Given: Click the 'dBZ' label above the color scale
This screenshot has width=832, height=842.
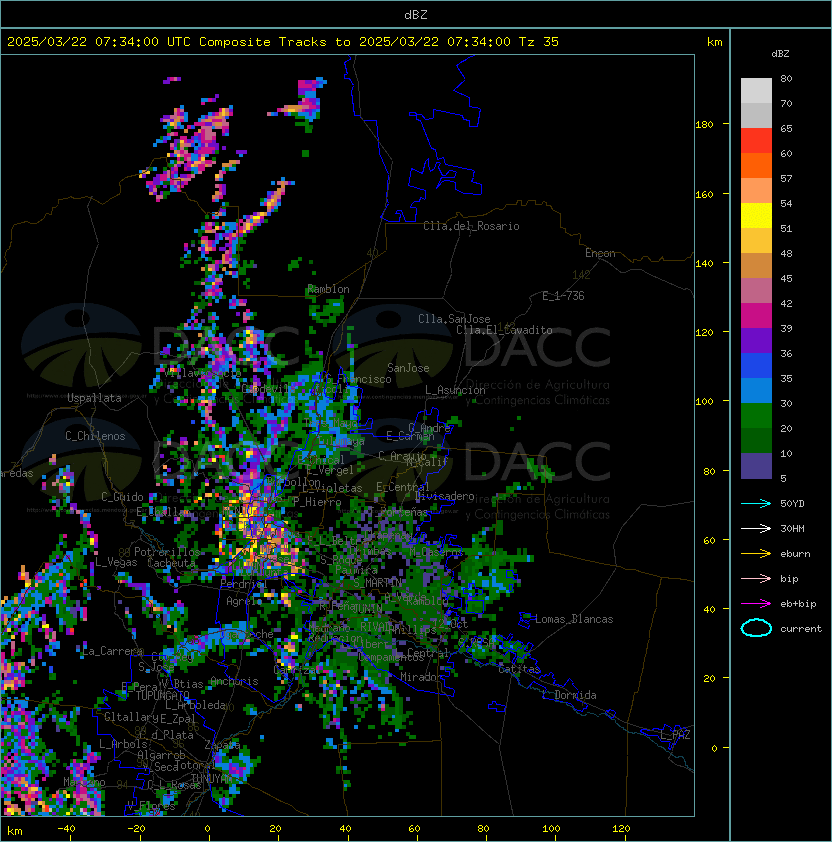Looking at the screenshot, I should 780,54.
